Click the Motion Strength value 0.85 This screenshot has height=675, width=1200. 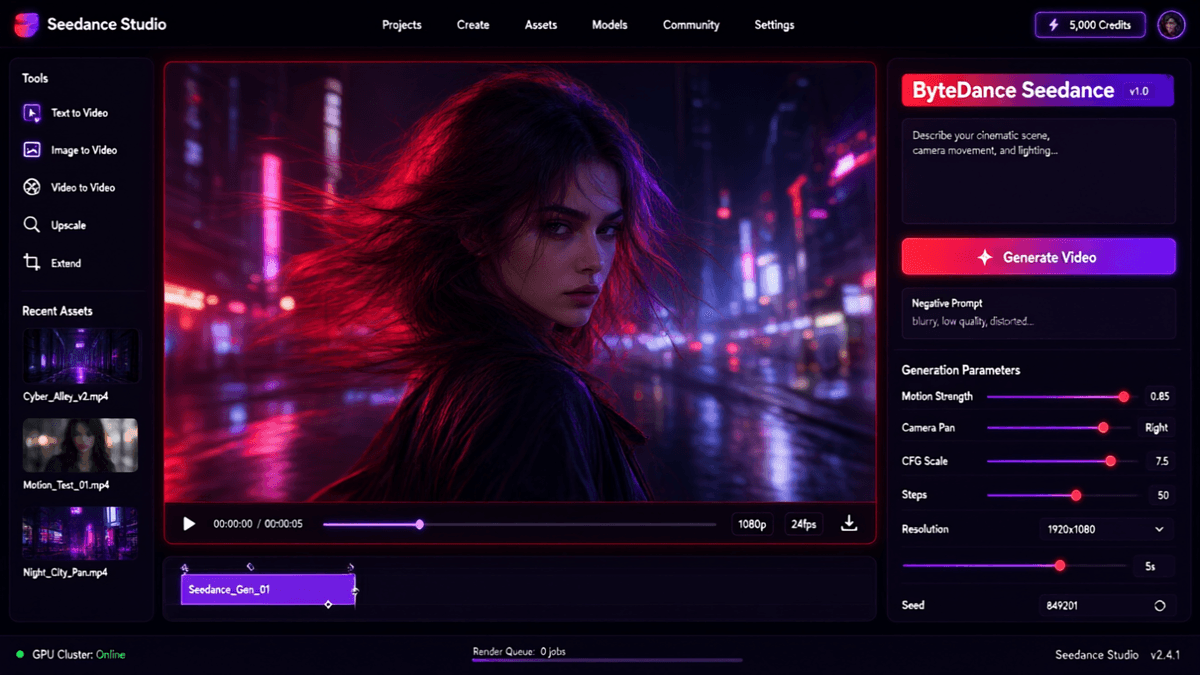pos(1159,397)
